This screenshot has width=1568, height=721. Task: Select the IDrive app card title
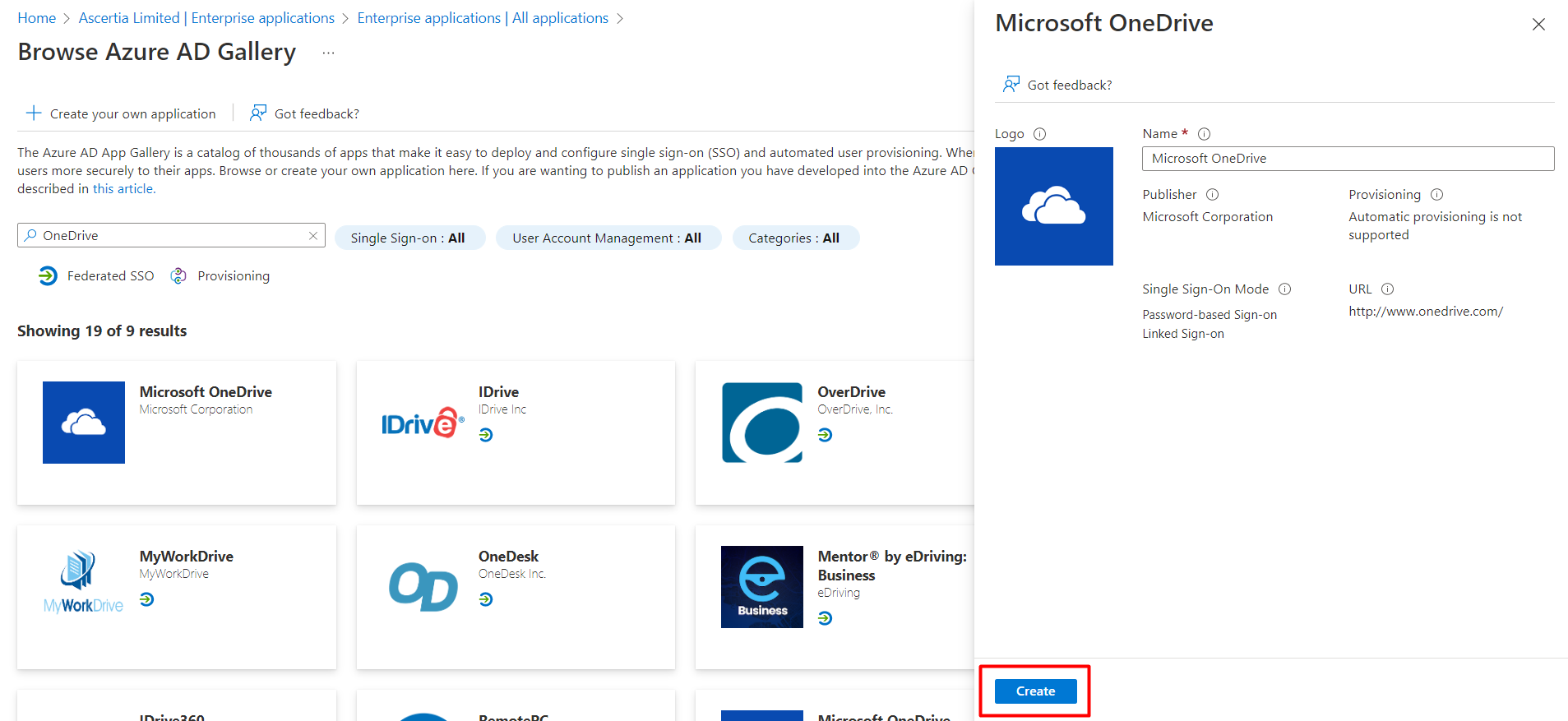(498, 392)
